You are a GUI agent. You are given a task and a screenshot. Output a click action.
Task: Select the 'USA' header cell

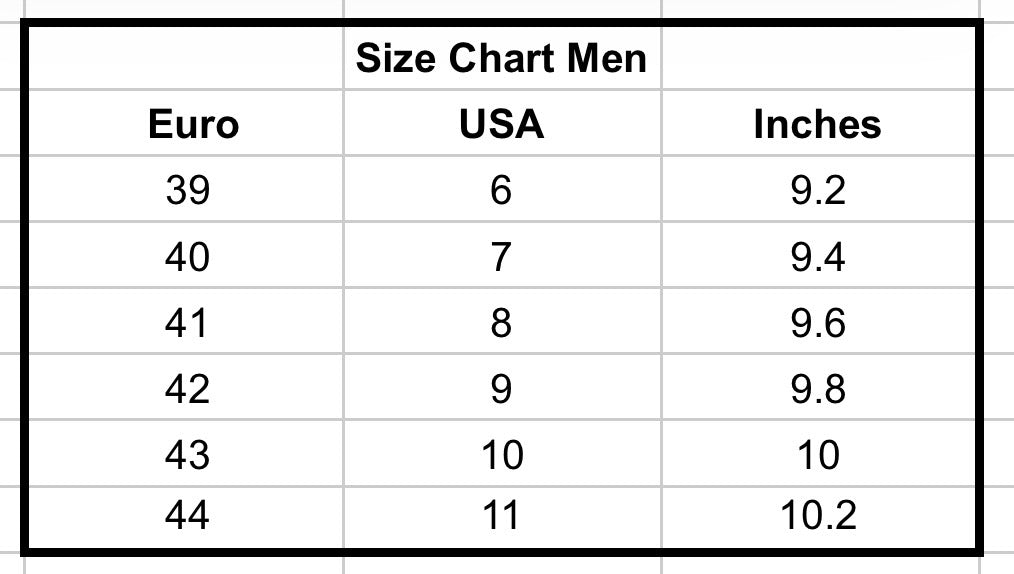pos(501,124)
